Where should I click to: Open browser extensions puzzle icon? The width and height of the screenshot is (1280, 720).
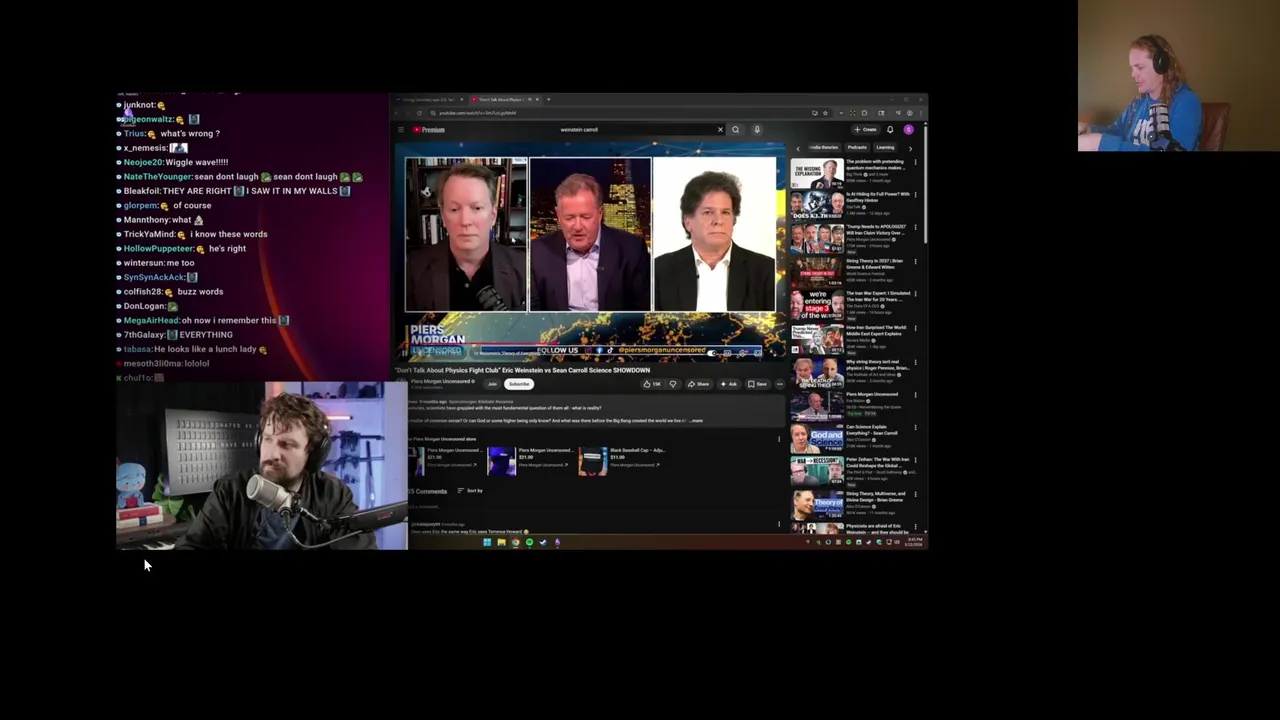[x=864, y=113]
